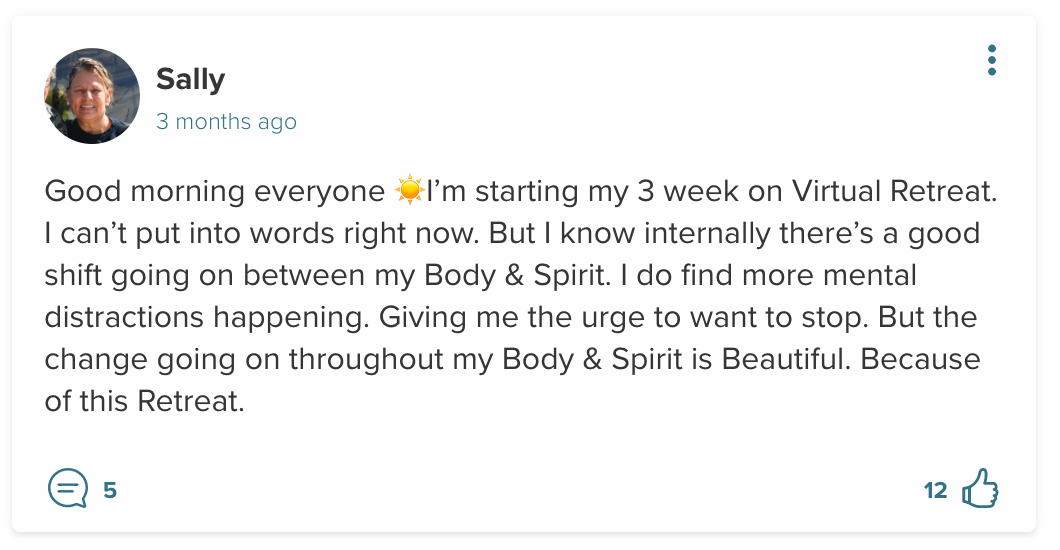The width and height of the screenshot is (1060, 550).
Task: Click the speech bubble comment icon
Action: tap(67, 490)
